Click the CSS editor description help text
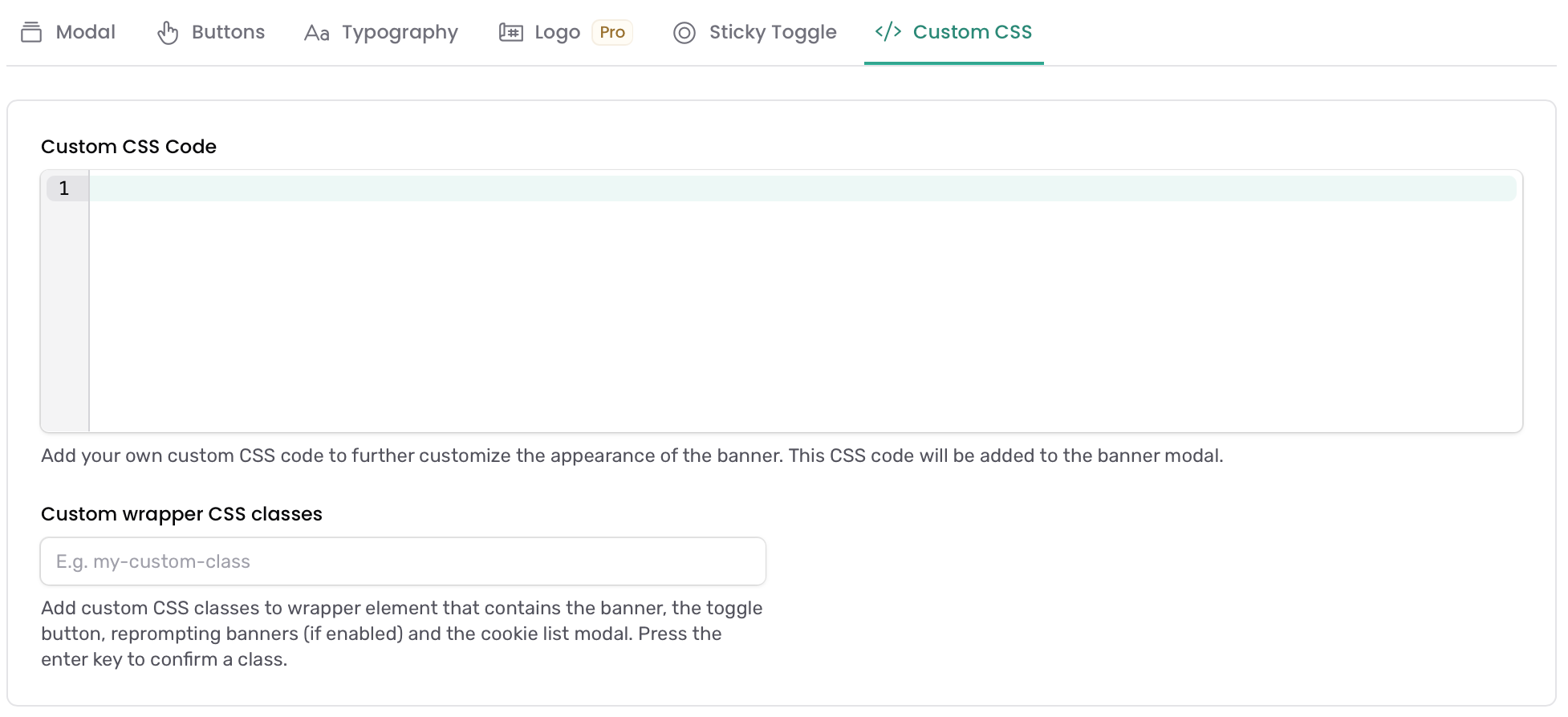Image resolution: width=1568 pixels, height=717 pixels. (632, 456)
